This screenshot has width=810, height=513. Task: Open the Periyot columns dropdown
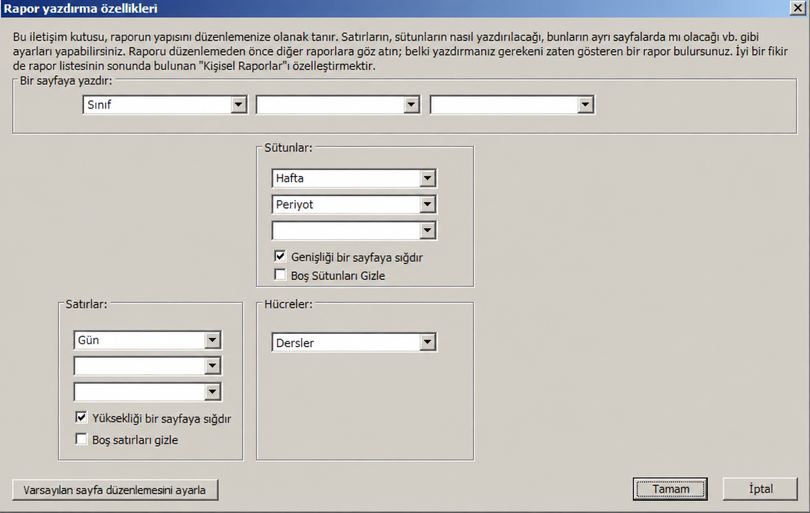(x=427, y=205)
